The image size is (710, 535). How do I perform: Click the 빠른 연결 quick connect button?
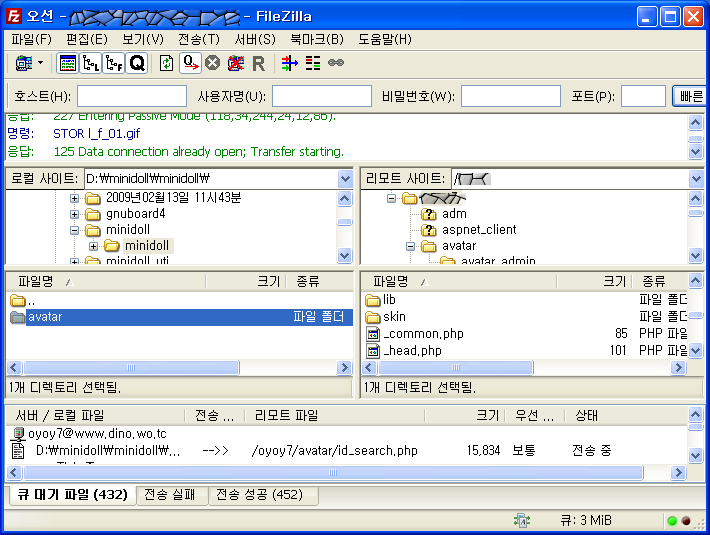689,96
